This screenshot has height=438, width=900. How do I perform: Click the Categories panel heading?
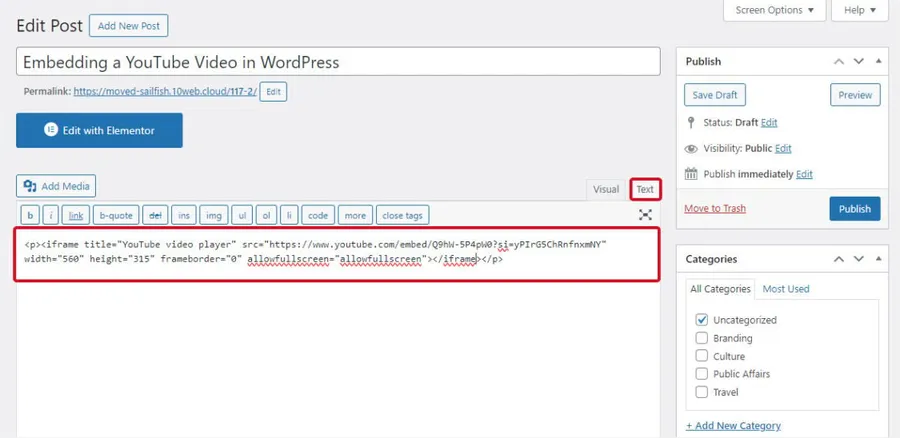pyautogui.click(x=712, y=259)
